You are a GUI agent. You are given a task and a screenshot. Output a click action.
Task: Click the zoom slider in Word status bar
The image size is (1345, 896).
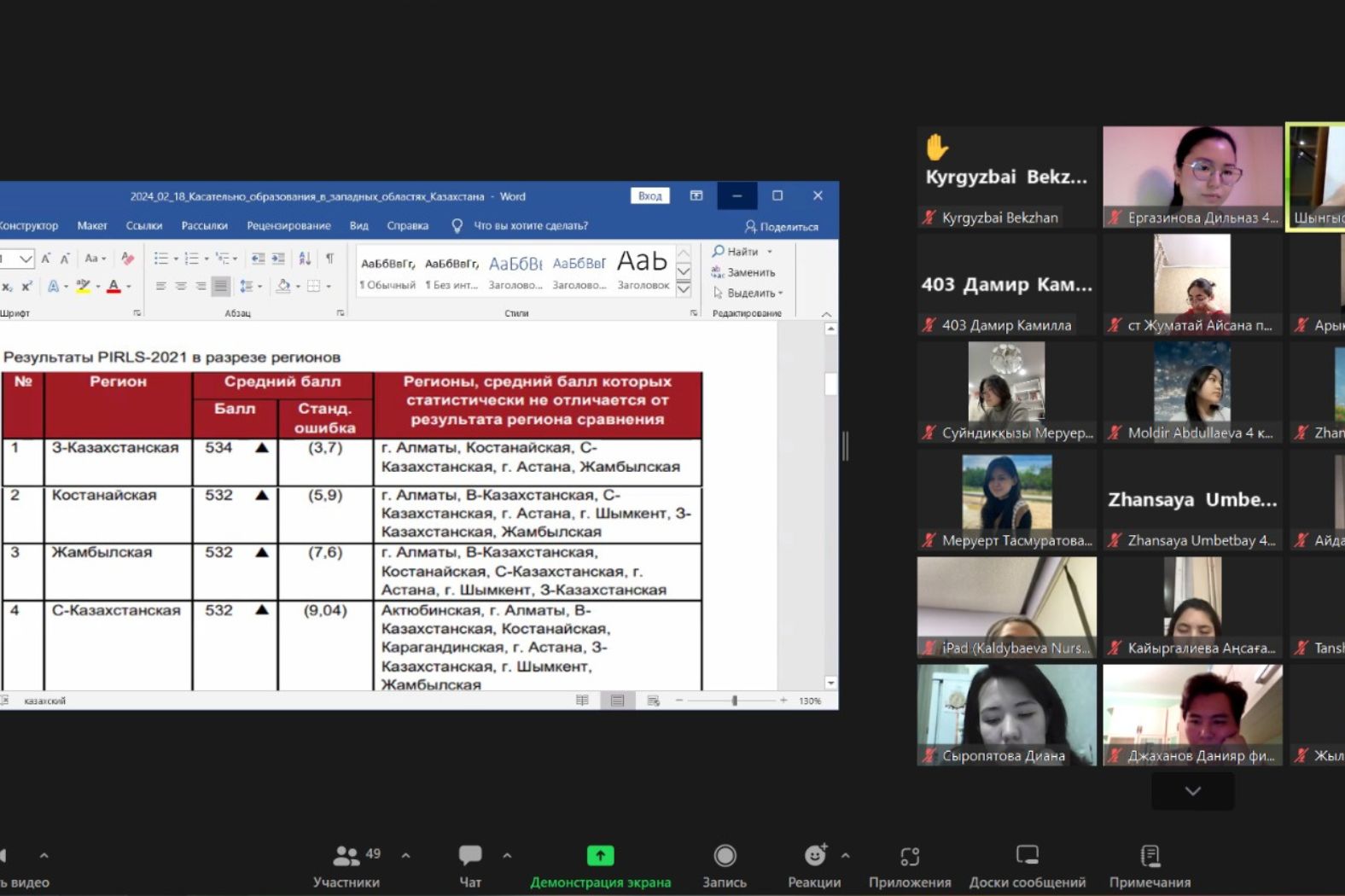click(x=734, y=701)
